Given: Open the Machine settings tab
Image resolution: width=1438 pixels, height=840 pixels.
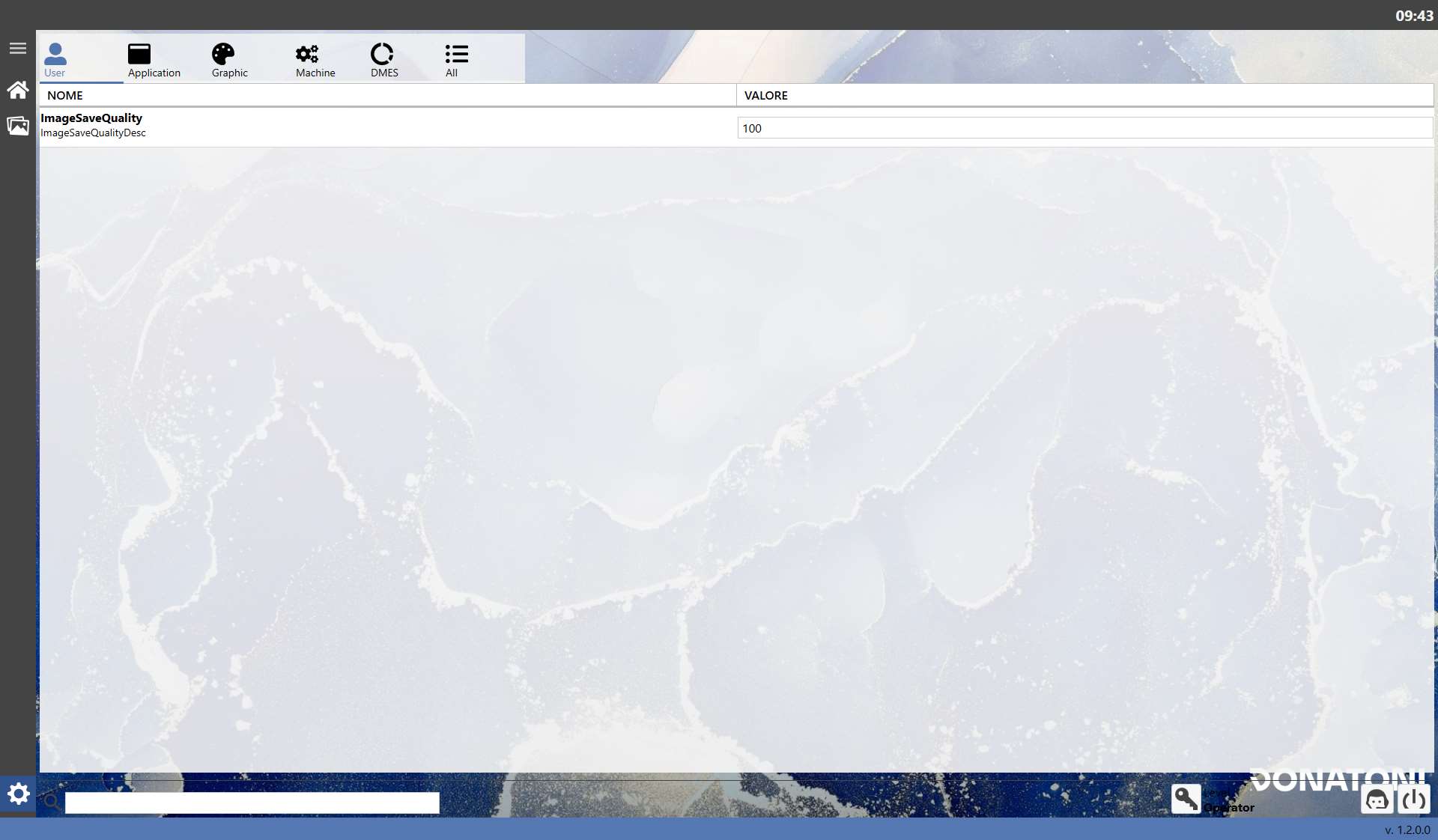Looking at the screenshot, I should (315, 60).
